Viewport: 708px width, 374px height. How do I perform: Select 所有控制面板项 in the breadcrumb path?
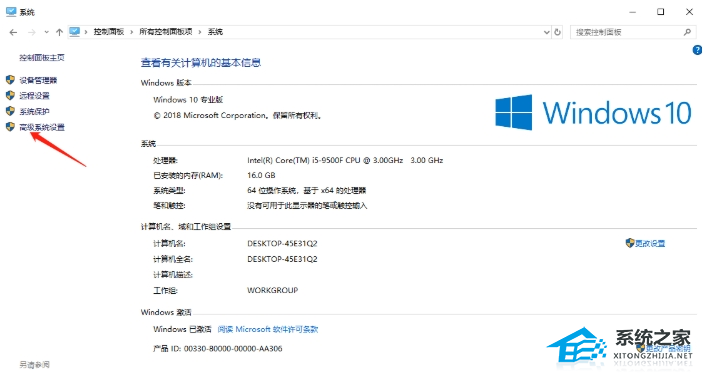(166, 32)
